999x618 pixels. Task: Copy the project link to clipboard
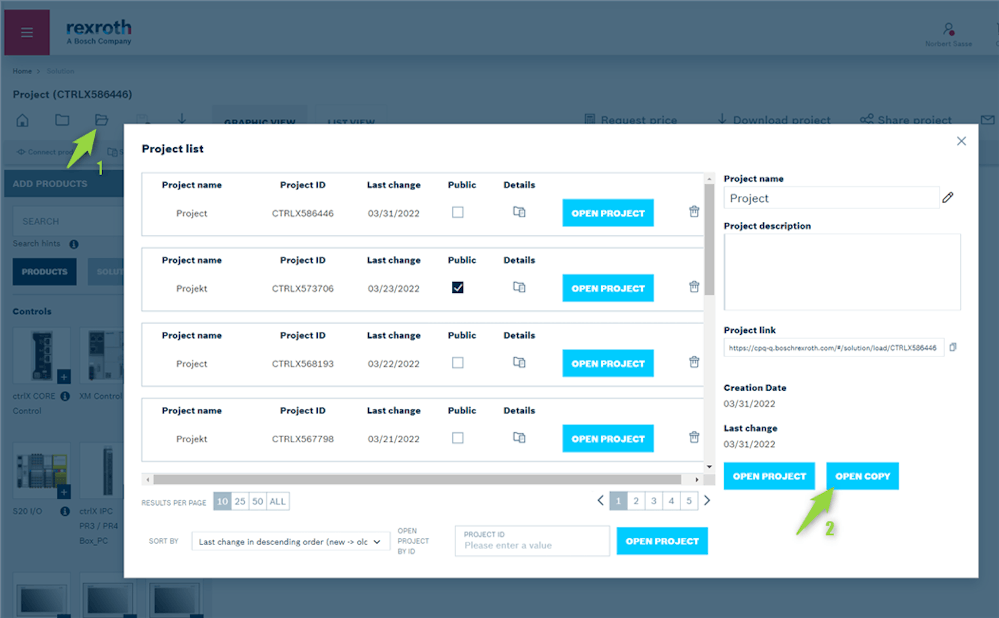pos(953,347)
